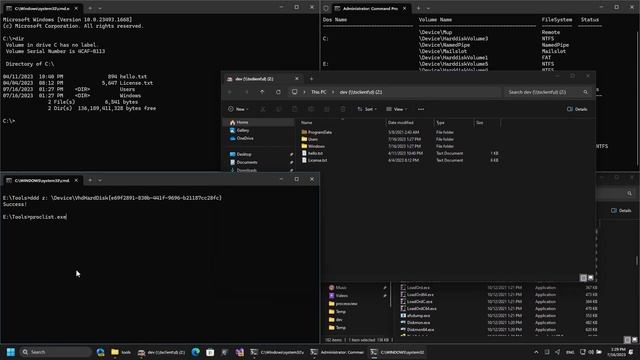Viewport: 640px width, 360px height.
Task: Select the dev (Z:) Explorer tab
Action: point(263,79)
